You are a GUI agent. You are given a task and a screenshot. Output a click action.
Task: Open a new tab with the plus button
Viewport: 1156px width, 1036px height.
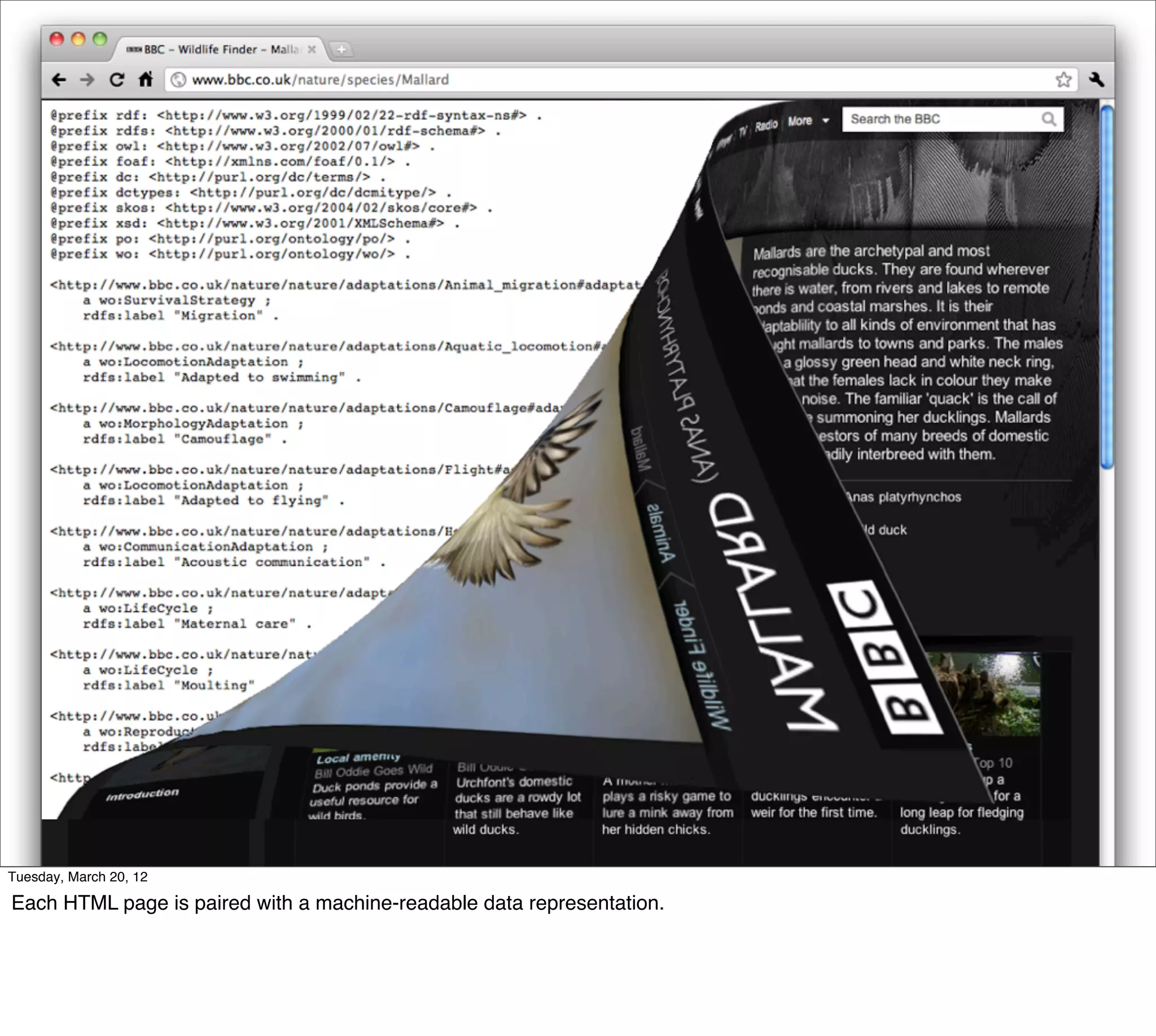[341, 50]
